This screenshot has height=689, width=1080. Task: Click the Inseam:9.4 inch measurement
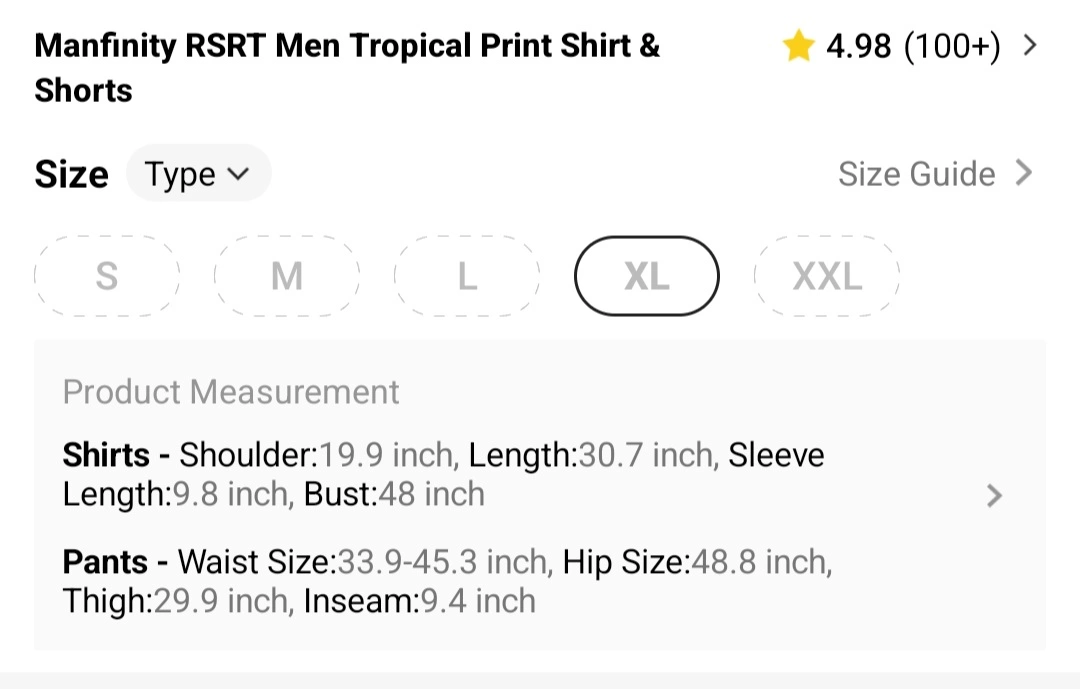click(419, 601)
